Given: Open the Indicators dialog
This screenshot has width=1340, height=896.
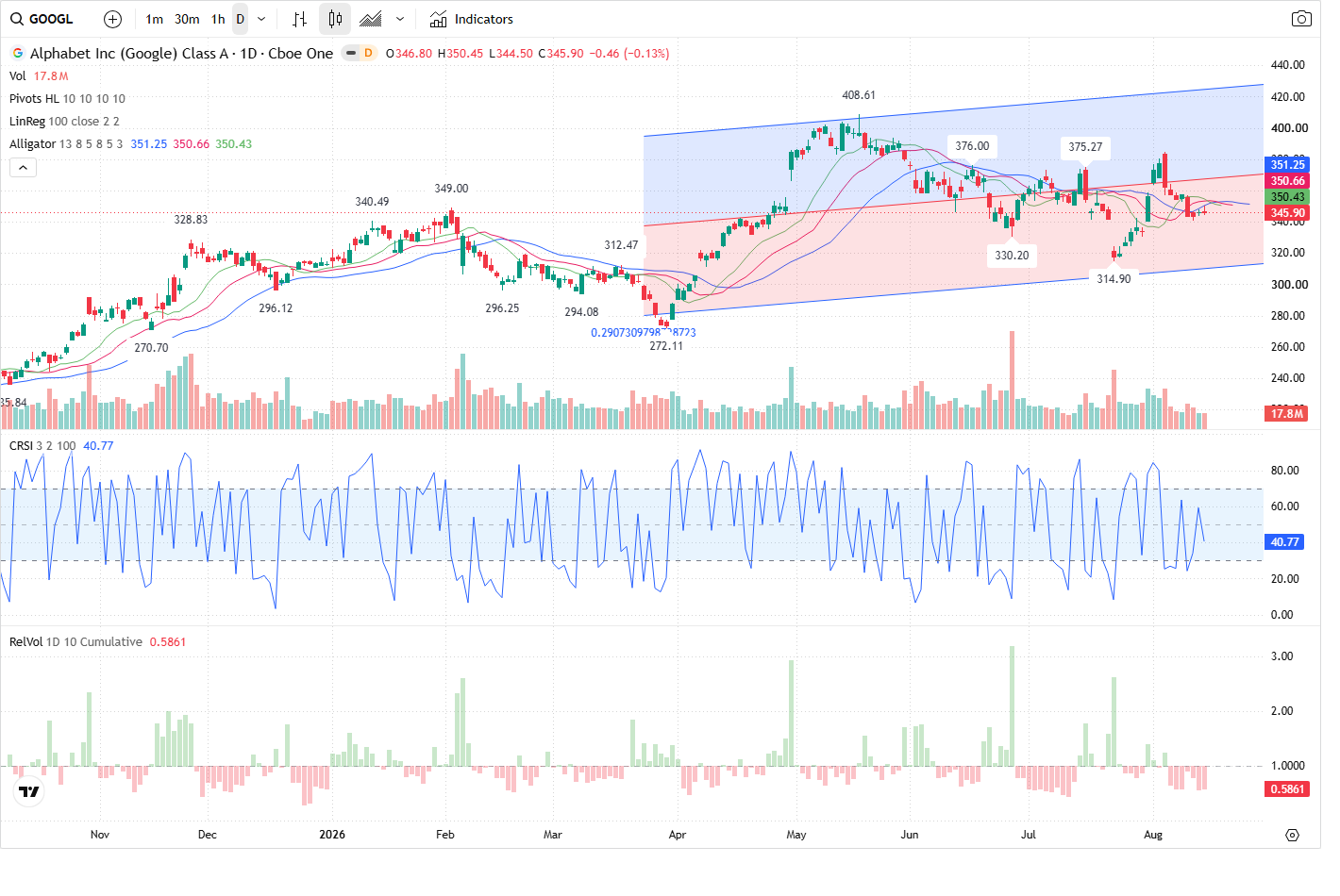Looking at the screenshot, I should pos(471,19).
